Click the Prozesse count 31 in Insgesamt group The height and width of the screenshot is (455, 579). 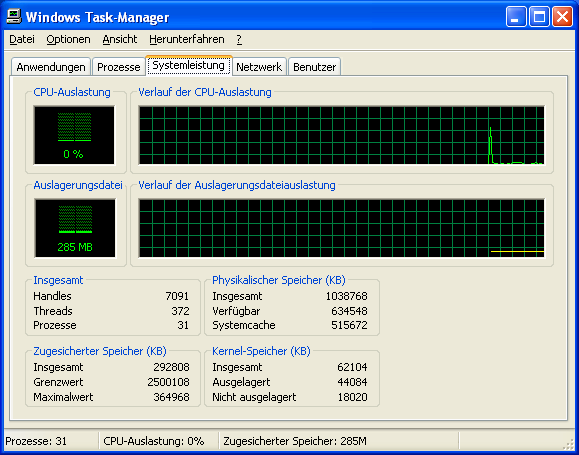pos(183,325)
